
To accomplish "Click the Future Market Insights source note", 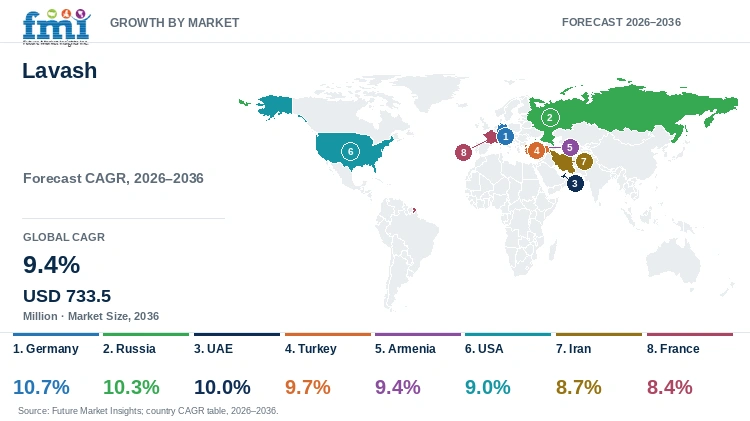I will [x=148, y=410].
